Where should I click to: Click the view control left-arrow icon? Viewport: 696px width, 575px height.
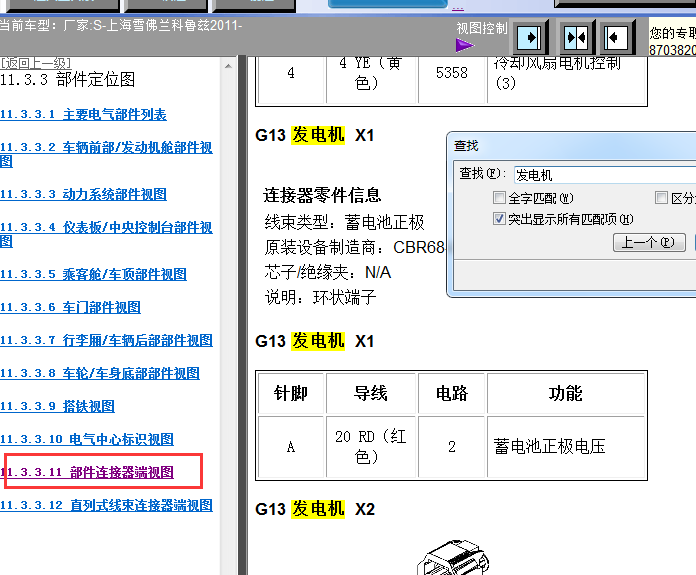point(617,37)
